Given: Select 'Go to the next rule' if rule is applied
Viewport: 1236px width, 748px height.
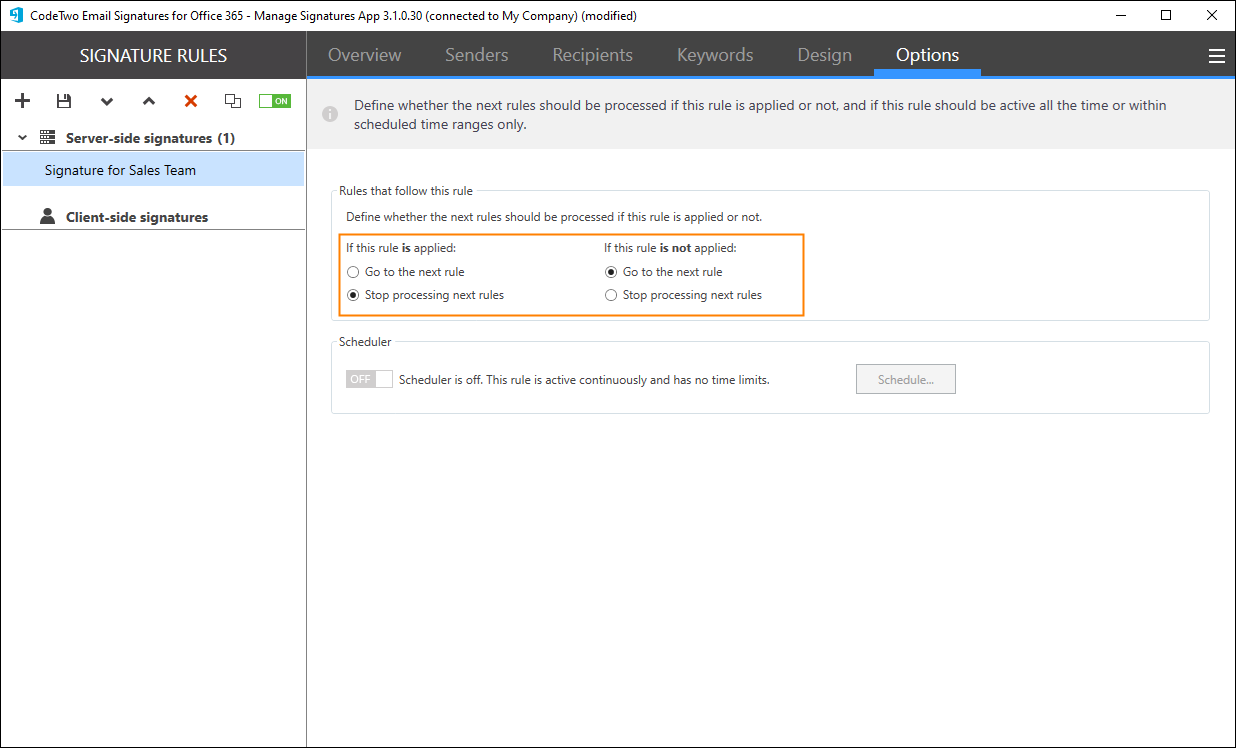Looking at the screenshot, I should tap(352, 272).
